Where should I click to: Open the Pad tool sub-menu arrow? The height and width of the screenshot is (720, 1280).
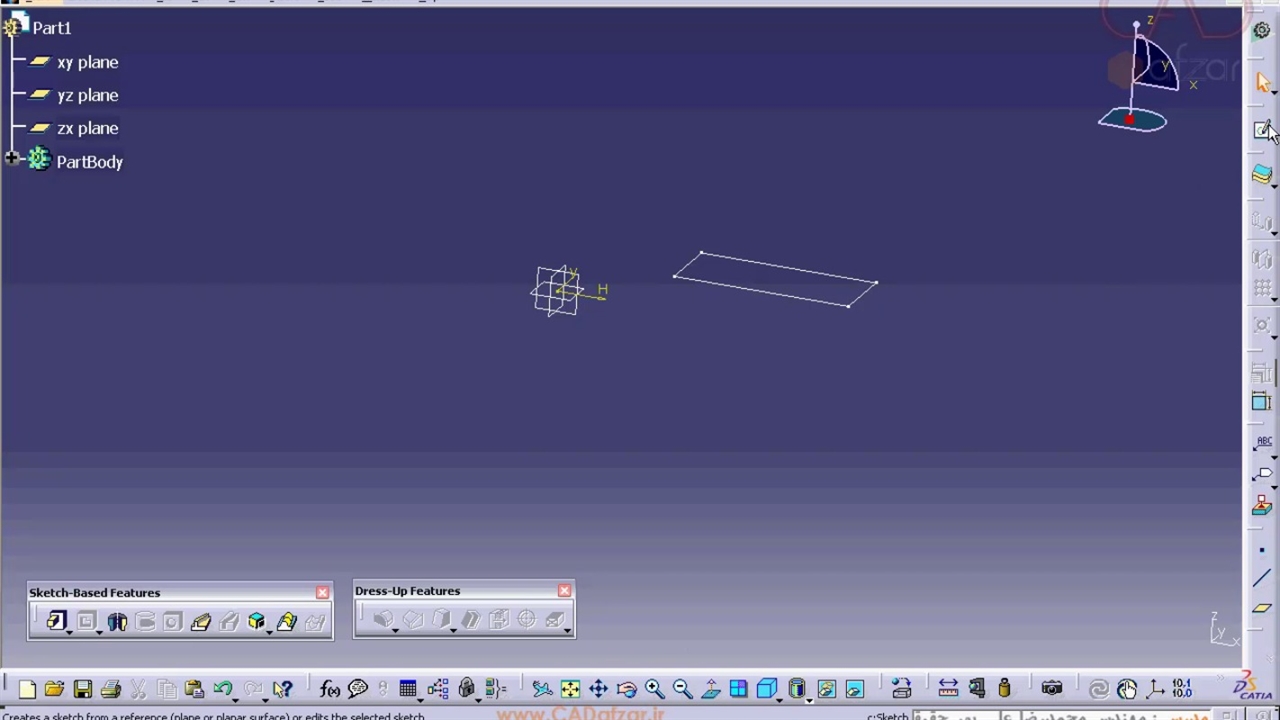point(69,631)
